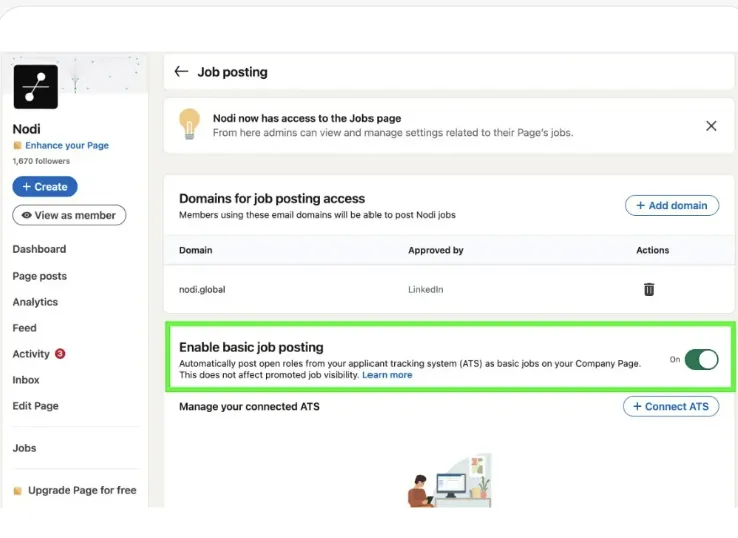Click the Job posting page title
Image resolution: width=738 pixels, height=538 pixels.
pyautogui.click(x=233, y=72)
